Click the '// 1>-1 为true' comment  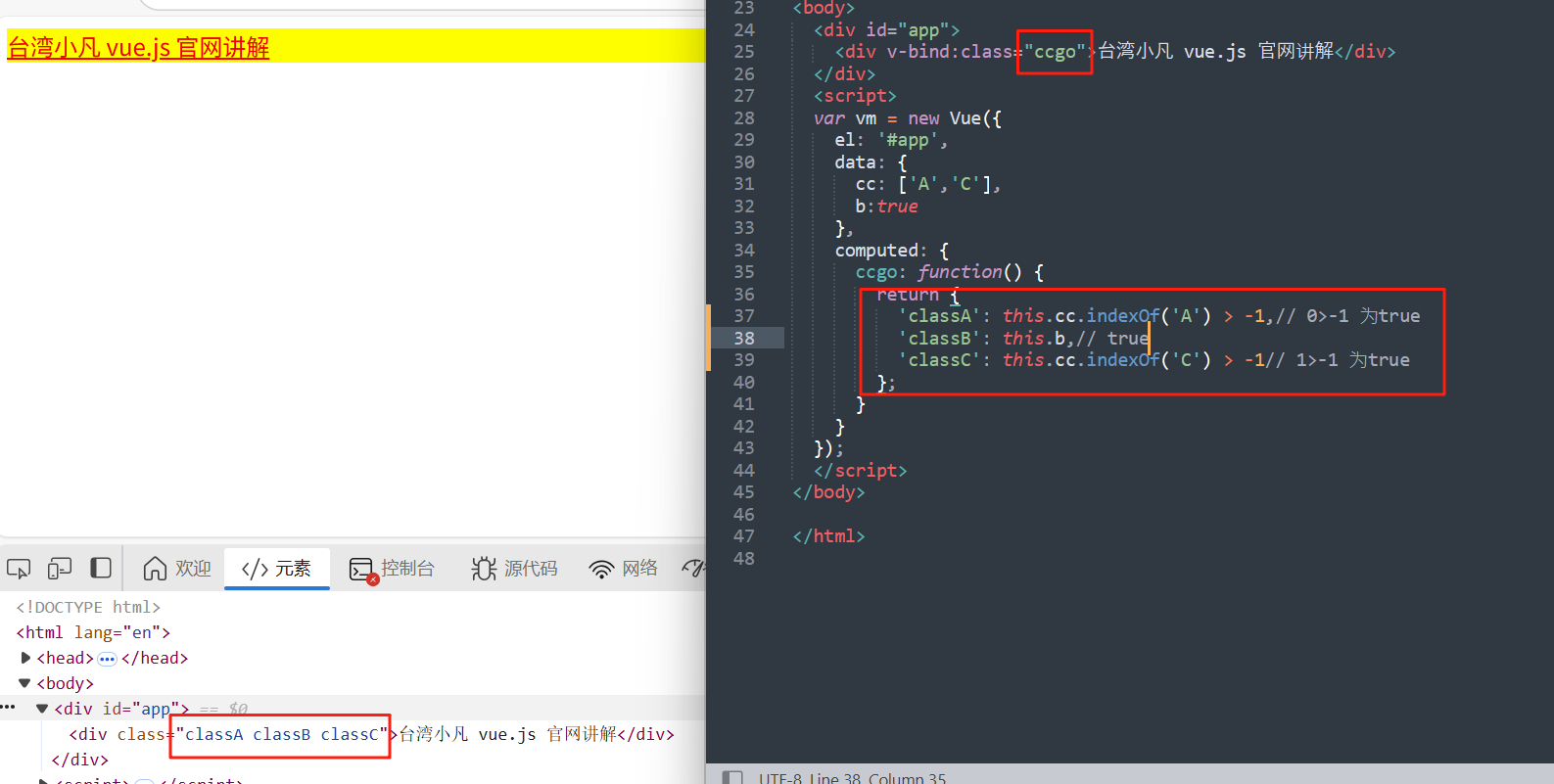(x=1338, y=359)
